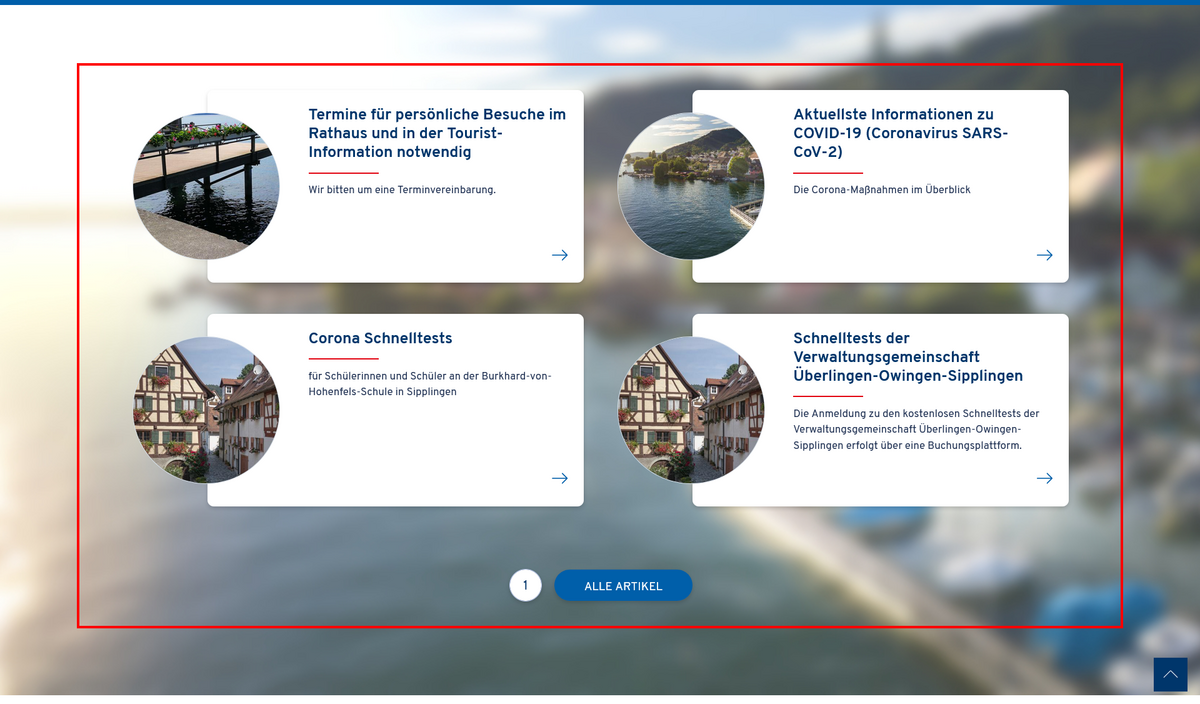Viewport: 1200px width, 704px height.
Task: Click arrow on Corona Schnelltests card
Action: [560, 478]
